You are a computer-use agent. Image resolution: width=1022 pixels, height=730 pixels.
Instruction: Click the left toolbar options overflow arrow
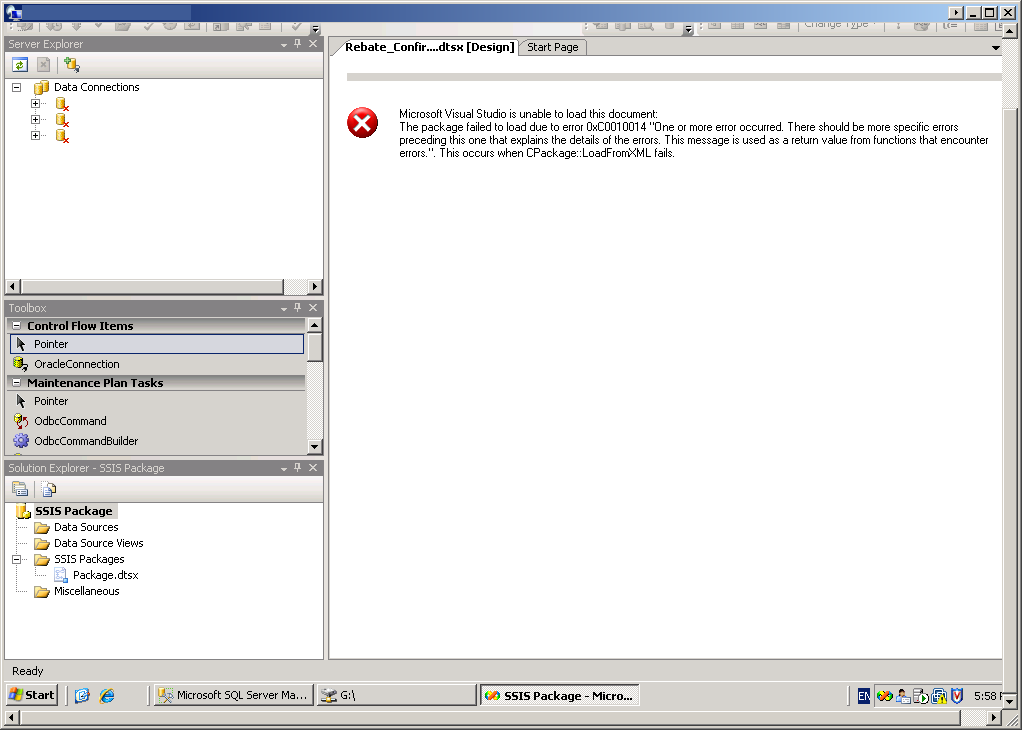[x=315, y=29]
